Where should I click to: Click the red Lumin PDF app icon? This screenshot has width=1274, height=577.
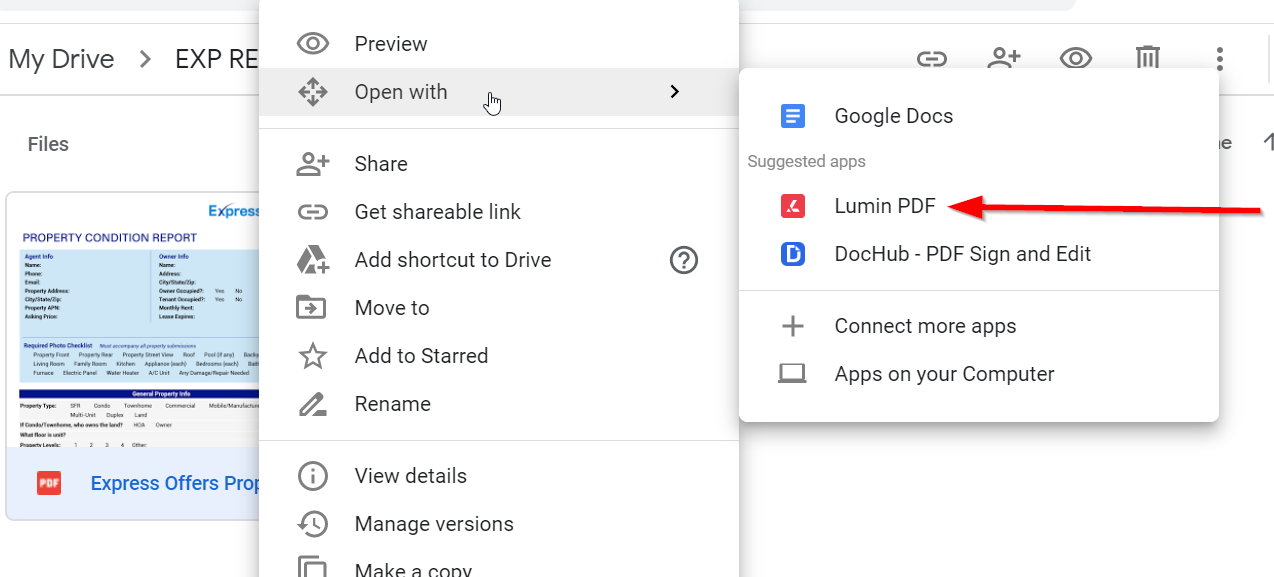coord(793,206)
